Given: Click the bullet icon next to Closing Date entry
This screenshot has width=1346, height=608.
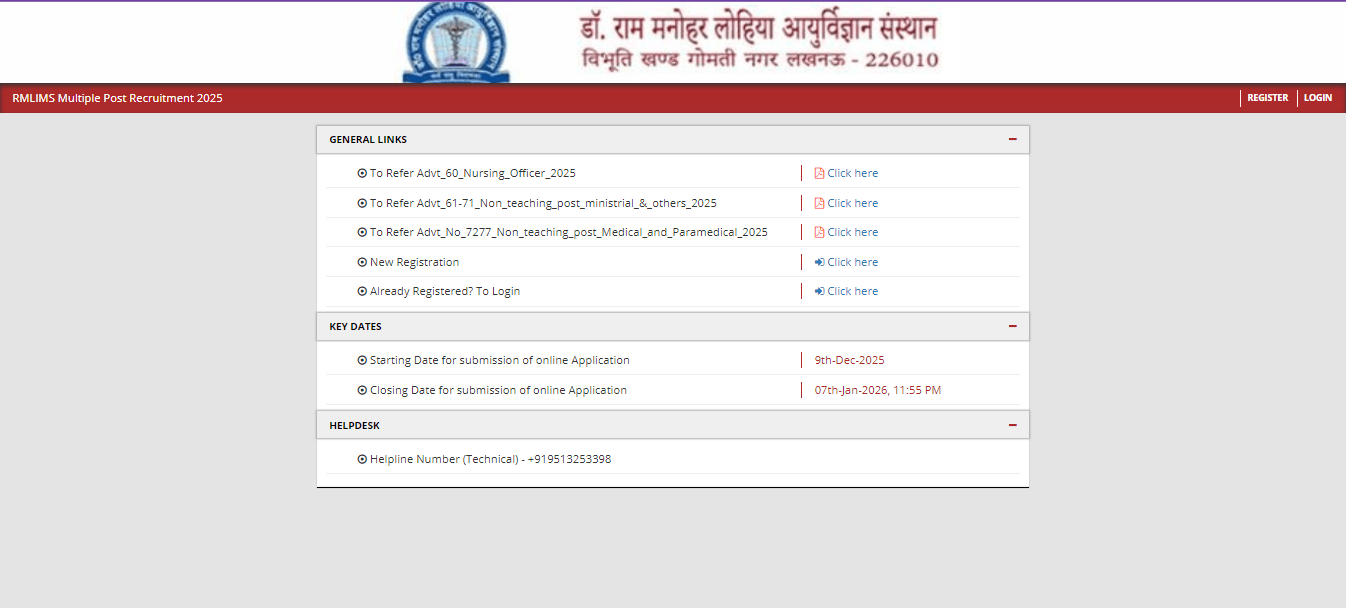Looking at the screenshot, I should [x=362, y=389].
